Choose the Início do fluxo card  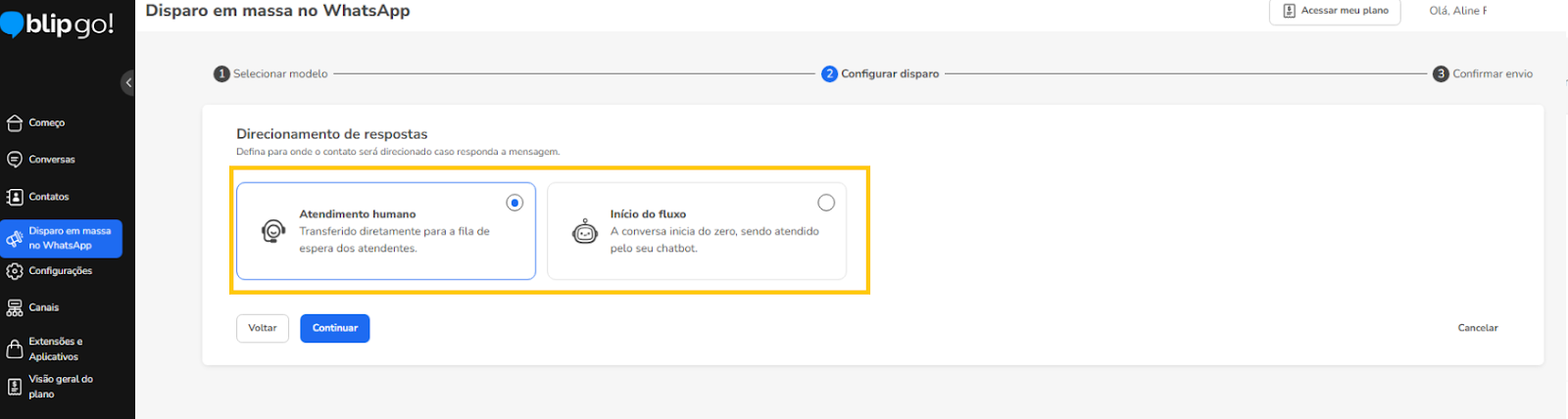point(697,231)
